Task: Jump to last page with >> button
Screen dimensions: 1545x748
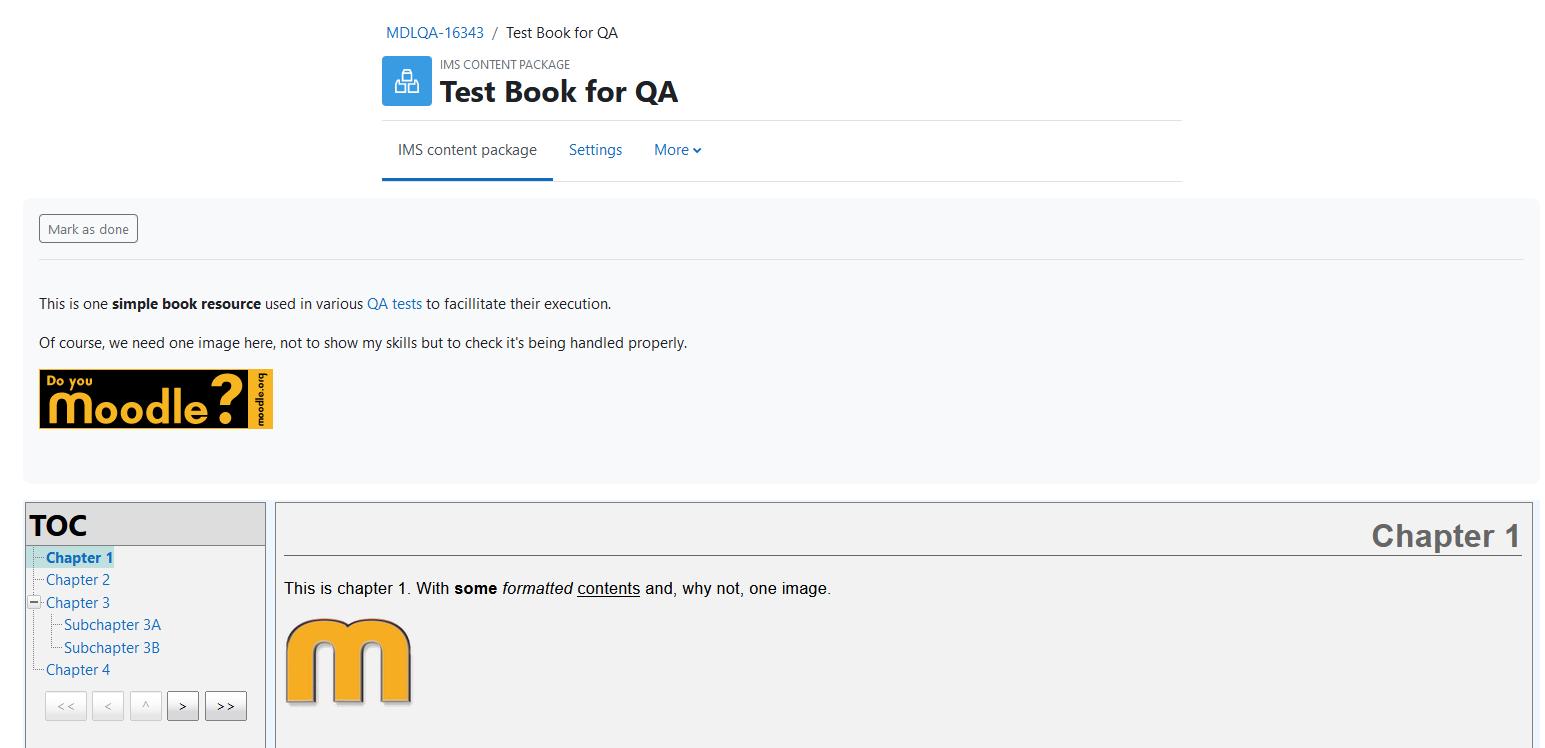Action: coord(226,706)
